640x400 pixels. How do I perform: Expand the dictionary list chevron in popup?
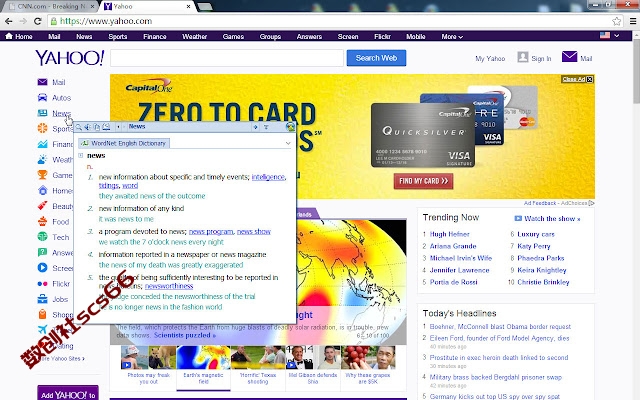[x=288, y=143]
